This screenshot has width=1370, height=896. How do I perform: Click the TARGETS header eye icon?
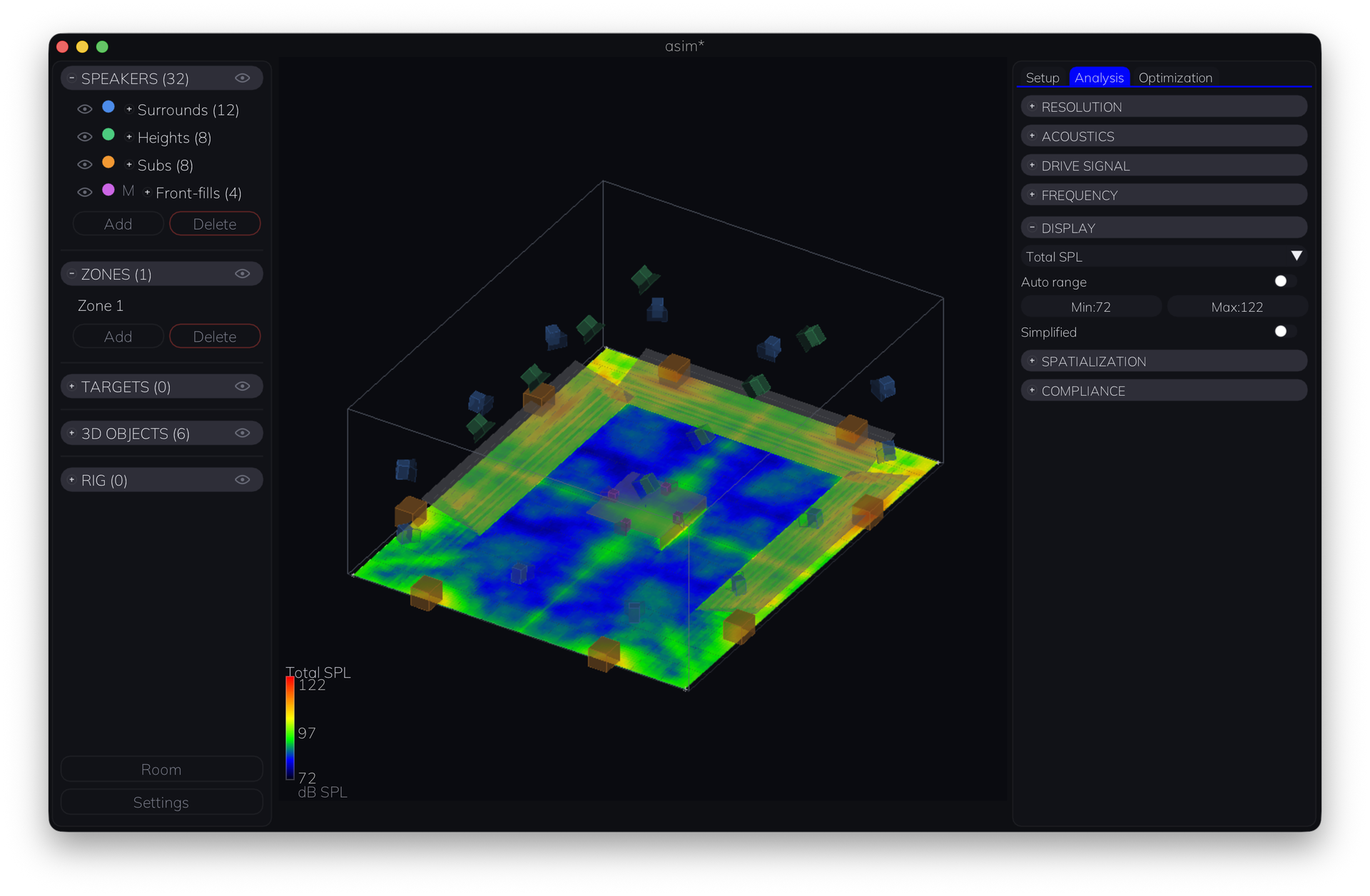tap(243, 387)
